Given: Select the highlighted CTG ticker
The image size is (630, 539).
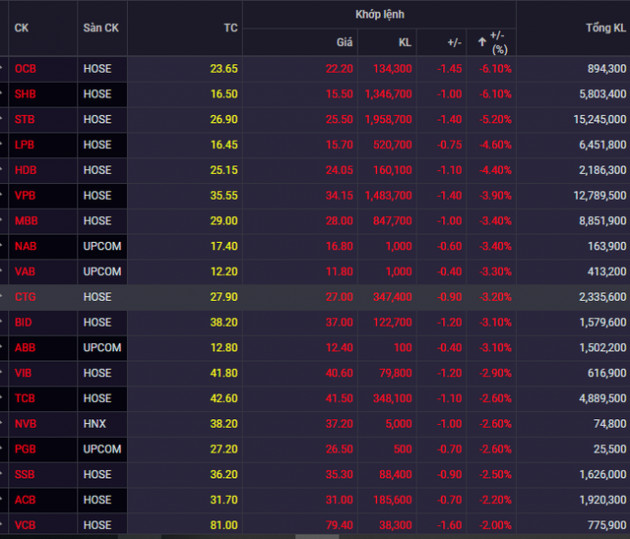Looking at the screenshot, I should pyautogui.click(x=25, y=297).
